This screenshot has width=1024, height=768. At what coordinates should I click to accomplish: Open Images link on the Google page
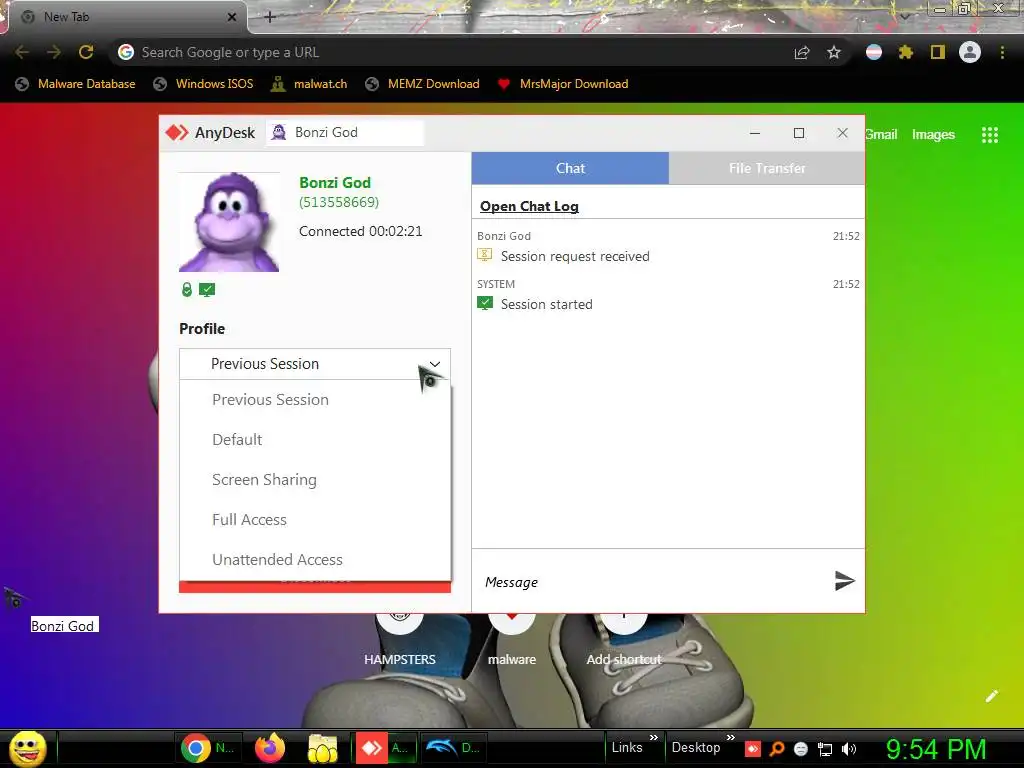coord(933,135)
